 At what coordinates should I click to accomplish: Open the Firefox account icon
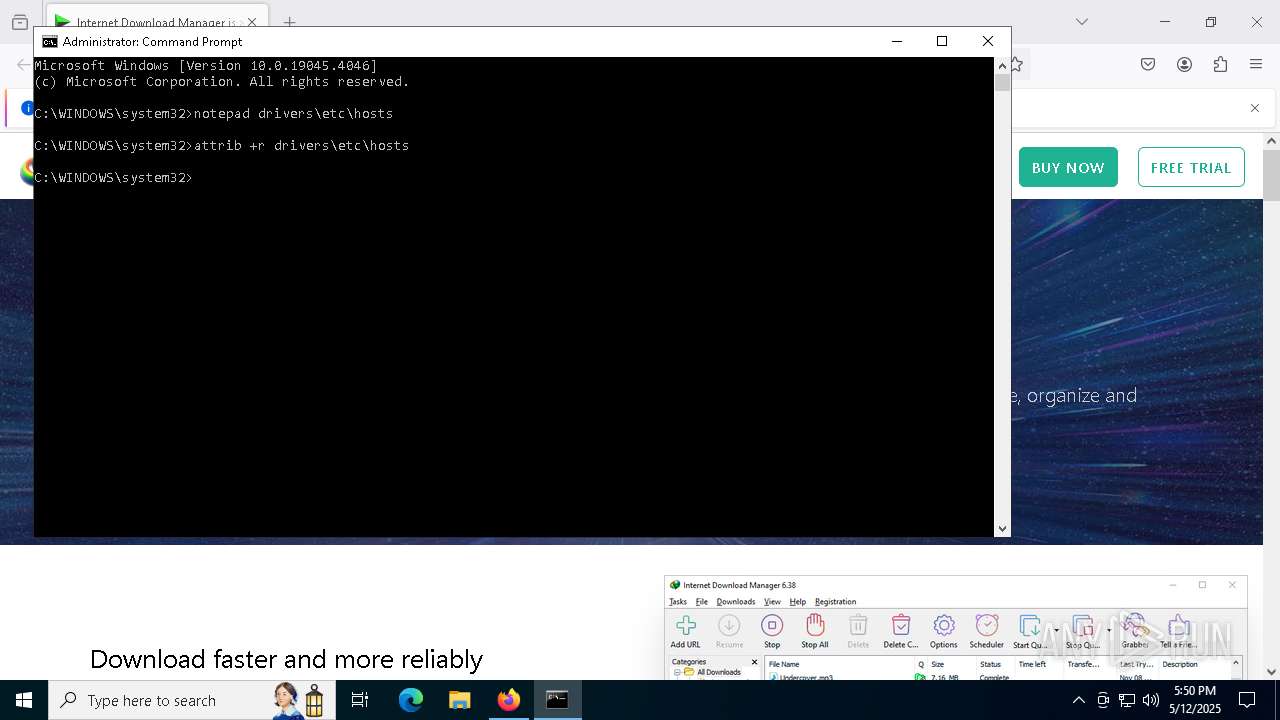coord(1184,64)
